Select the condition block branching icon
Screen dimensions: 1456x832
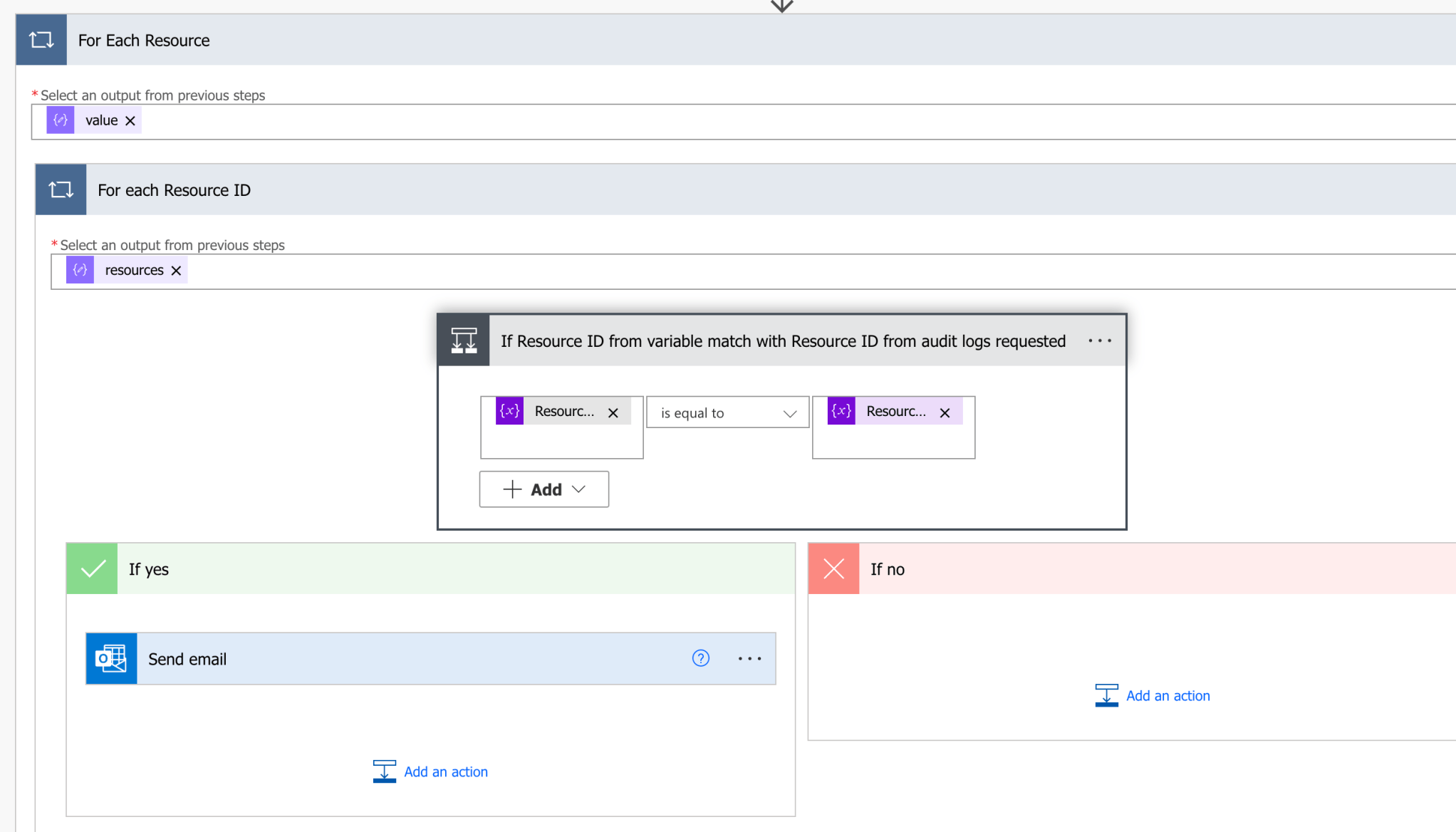(463, 340)
